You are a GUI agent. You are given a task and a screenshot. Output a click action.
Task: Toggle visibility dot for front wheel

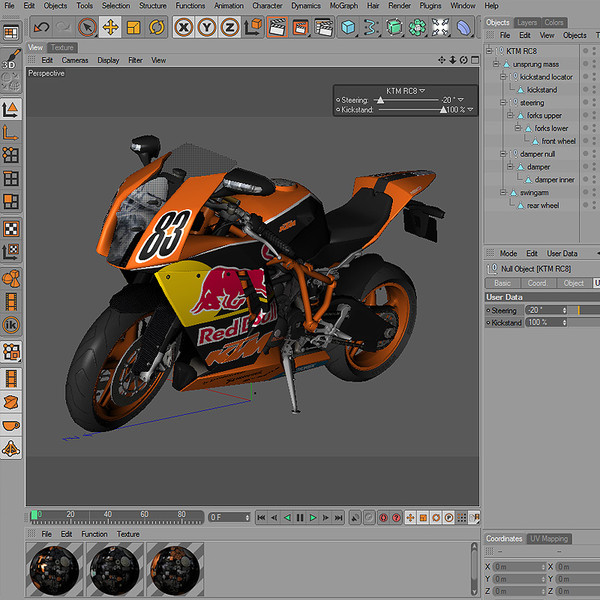(x=585, y=141)
